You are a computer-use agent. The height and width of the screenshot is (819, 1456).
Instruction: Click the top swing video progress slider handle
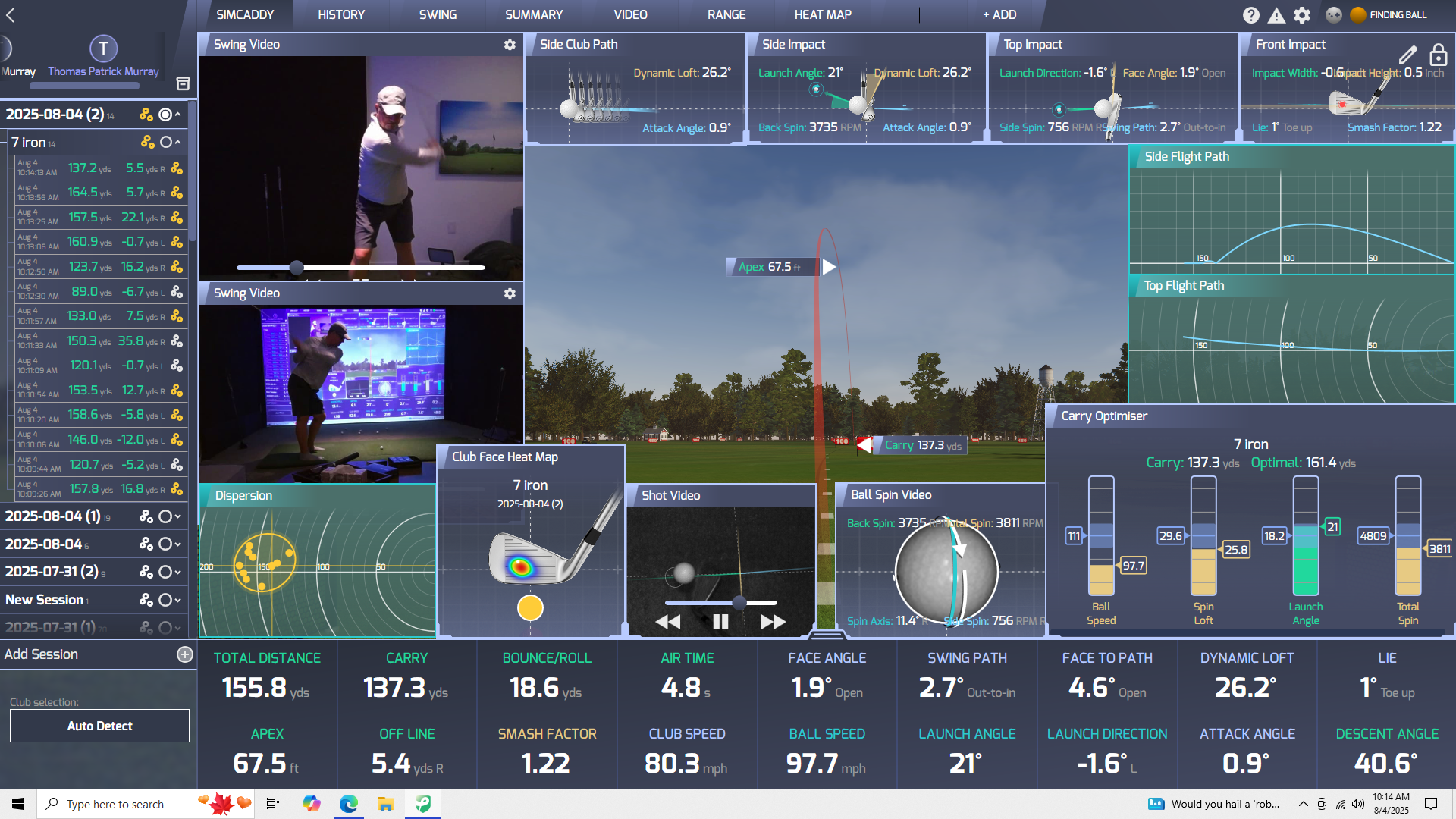(x=297, y=267)
